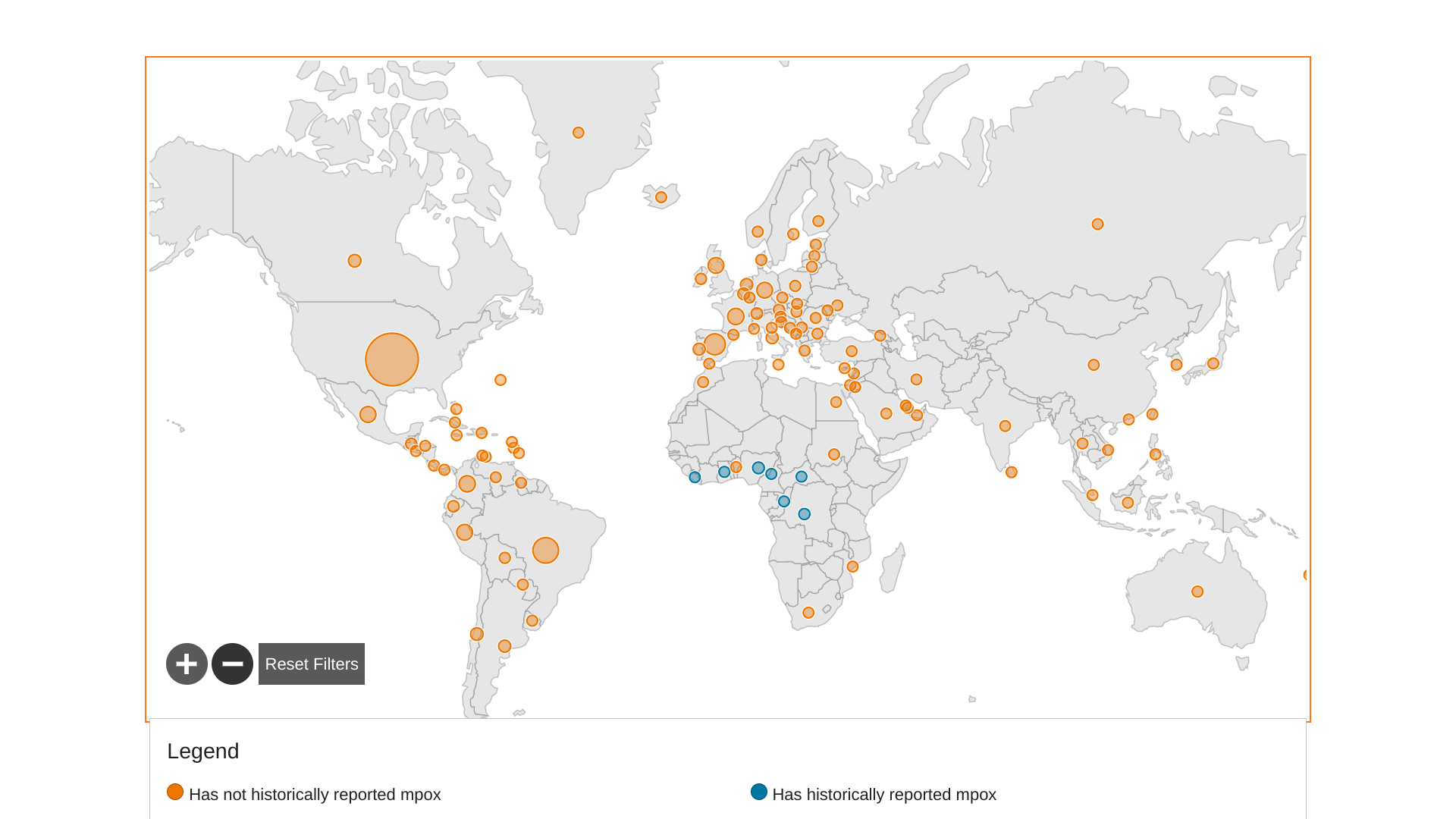Click the blue legend swatch
Viewport: 1456px width, 819px height.
tap(759, 792)
